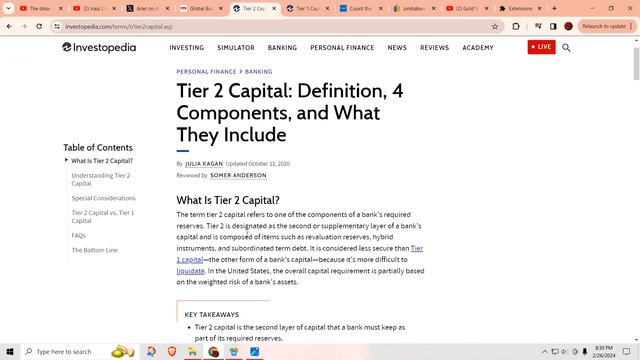
Task: Go back to the previous page
Action: [x=9, y=26]
